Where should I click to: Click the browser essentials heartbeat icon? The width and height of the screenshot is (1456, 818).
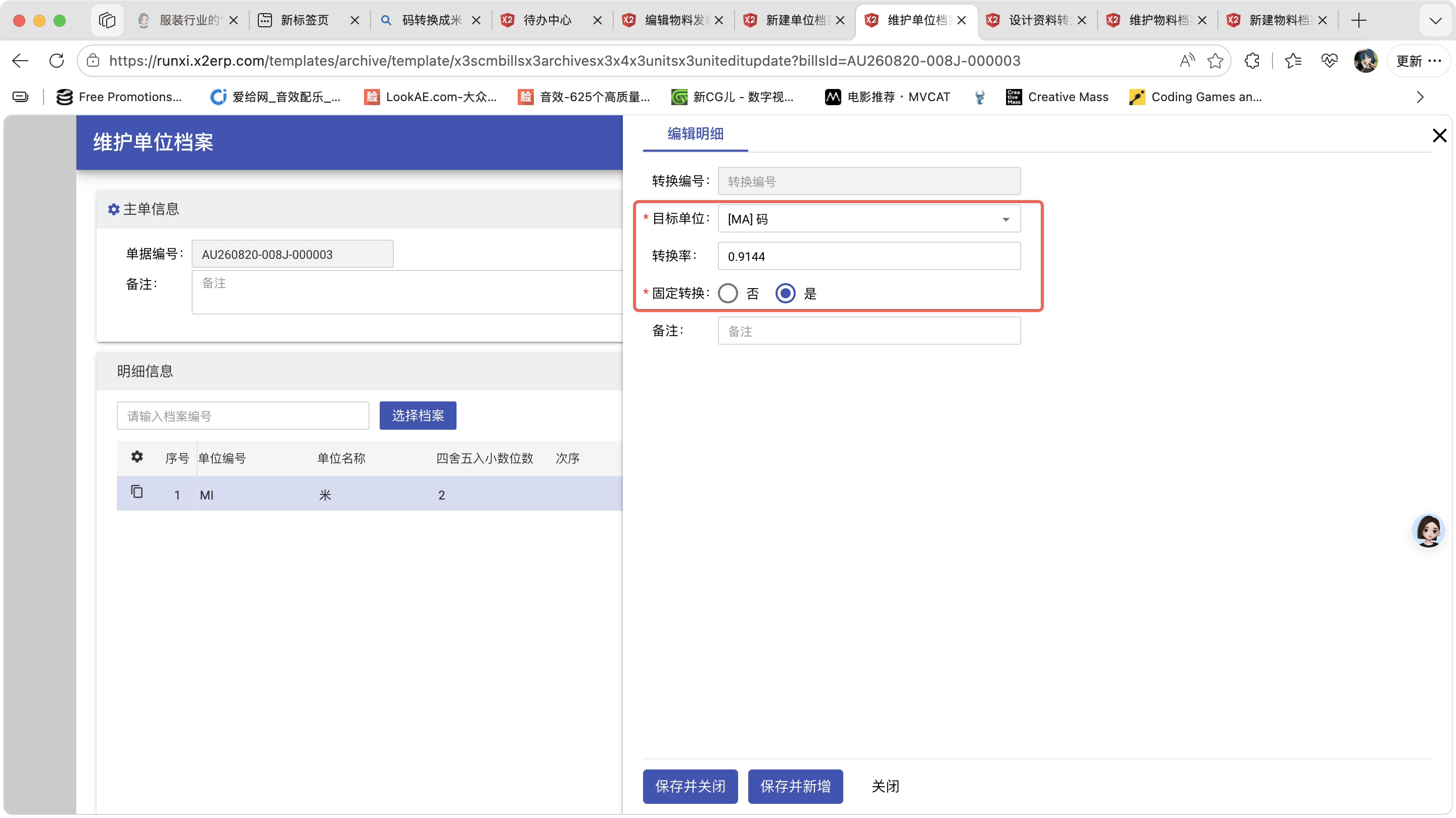coord(1329,61)
